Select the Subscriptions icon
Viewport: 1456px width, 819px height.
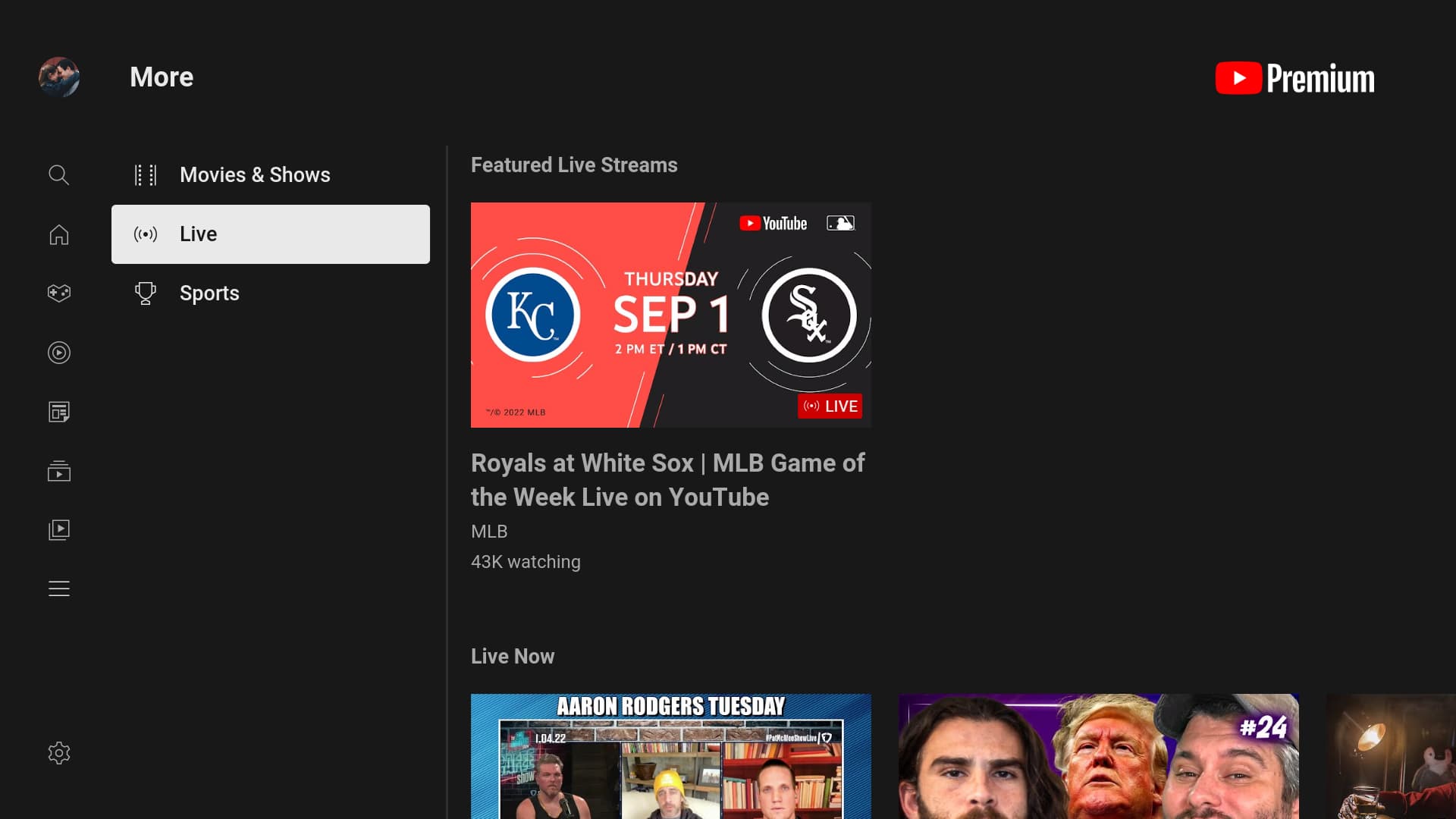[58, 472]
